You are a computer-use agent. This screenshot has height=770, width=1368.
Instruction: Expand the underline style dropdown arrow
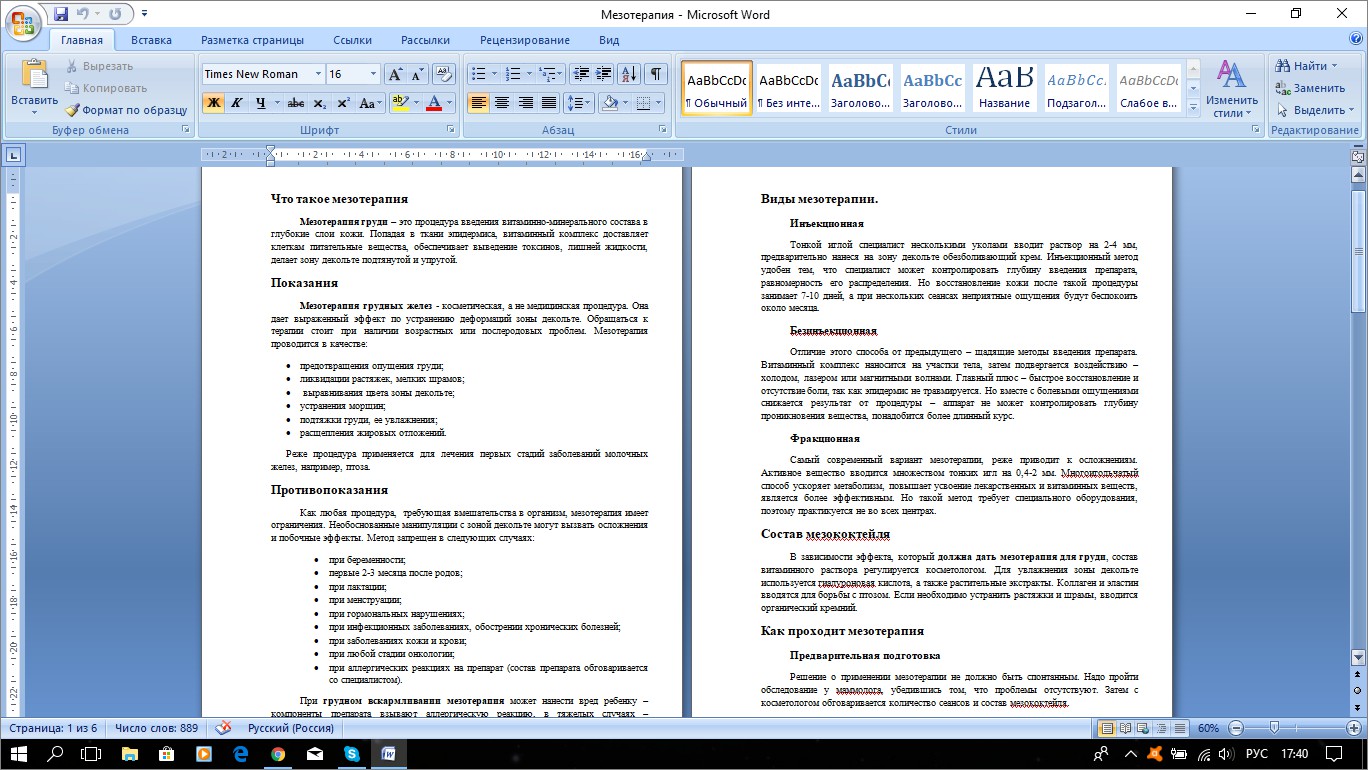pos(275,102)
